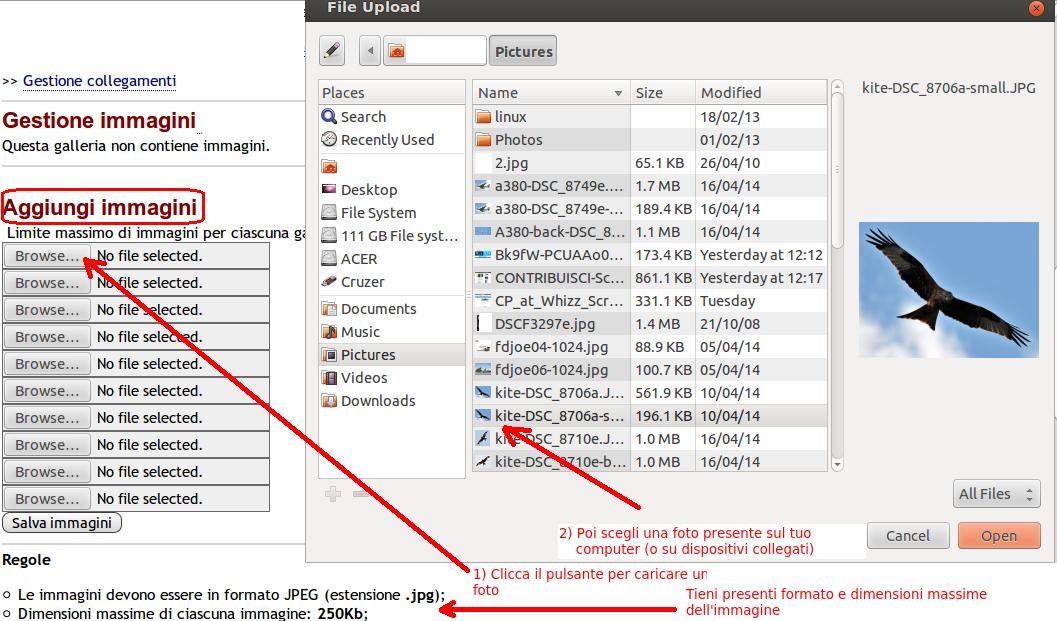Open the All Files filter dropdown
The width and height of the screenshot is (1057, 621).
tap(996, 494)
